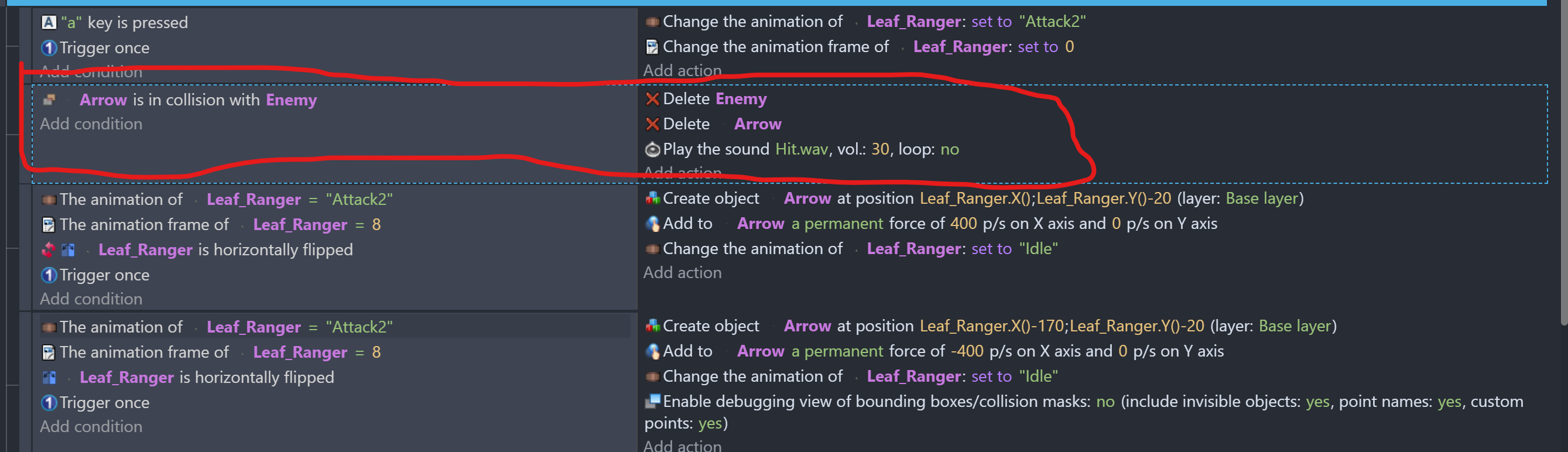This screenshot has width=1568, height=452.
Task: Click Add action below Change animation frame action
Action: [x=682, y=71]
